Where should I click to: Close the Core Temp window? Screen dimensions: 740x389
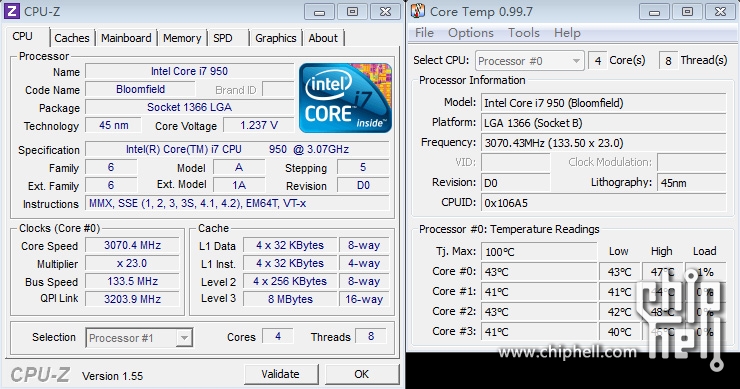[721, 12]
